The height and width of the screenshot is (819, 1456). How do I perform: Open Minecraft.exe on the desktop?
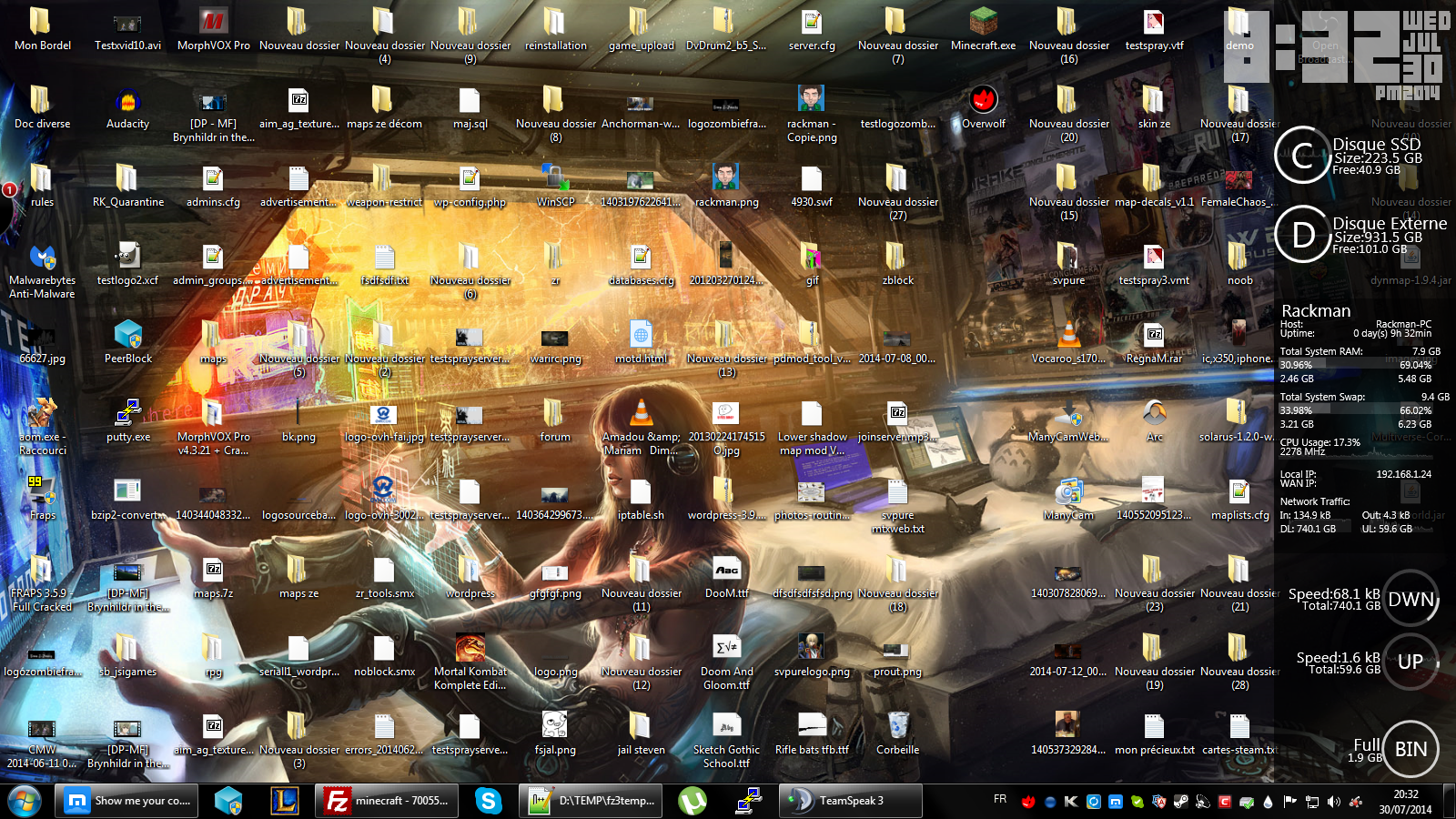pos(983,29)
